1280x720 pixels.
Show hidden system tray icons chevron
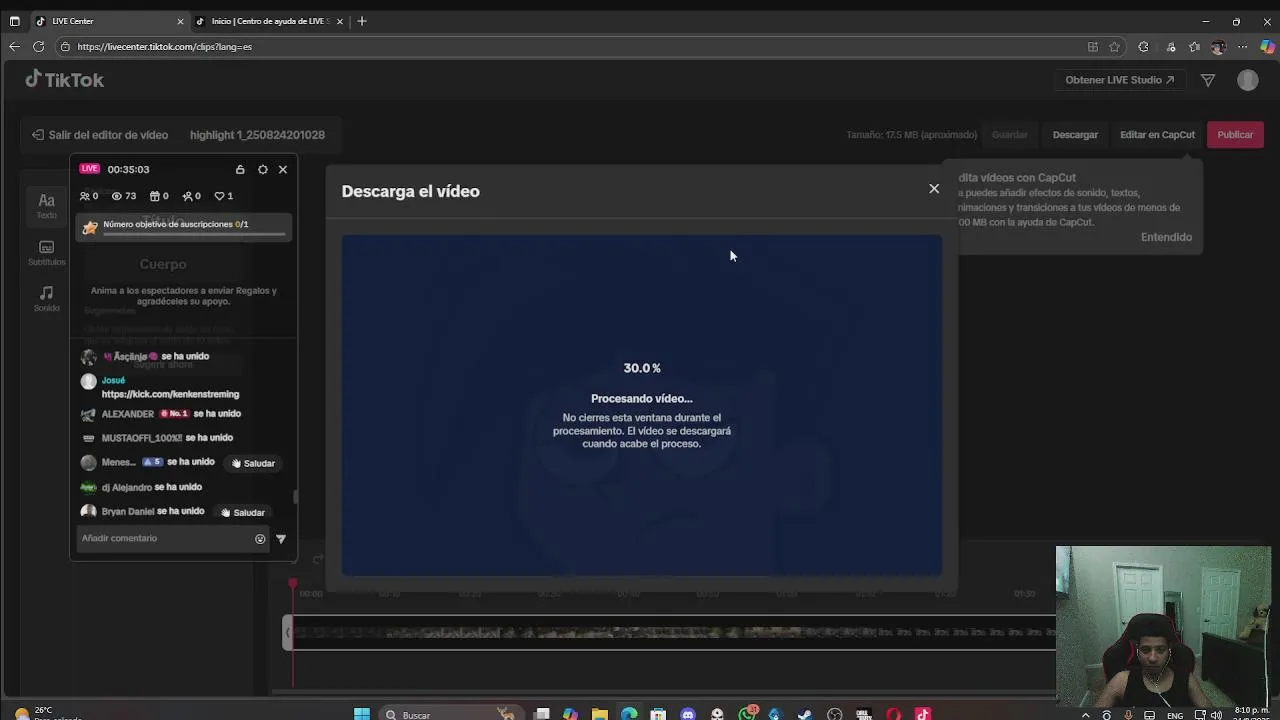(1085, 715)
